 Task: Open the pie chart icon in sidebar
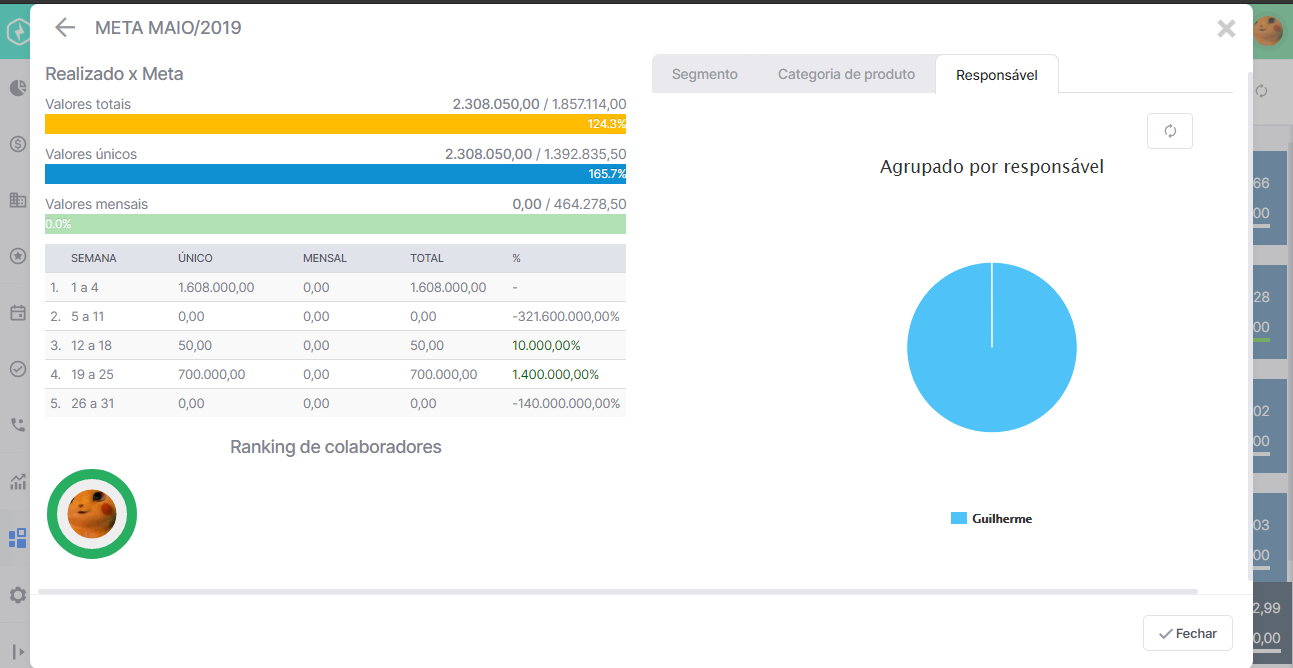(x=17, y=88)
